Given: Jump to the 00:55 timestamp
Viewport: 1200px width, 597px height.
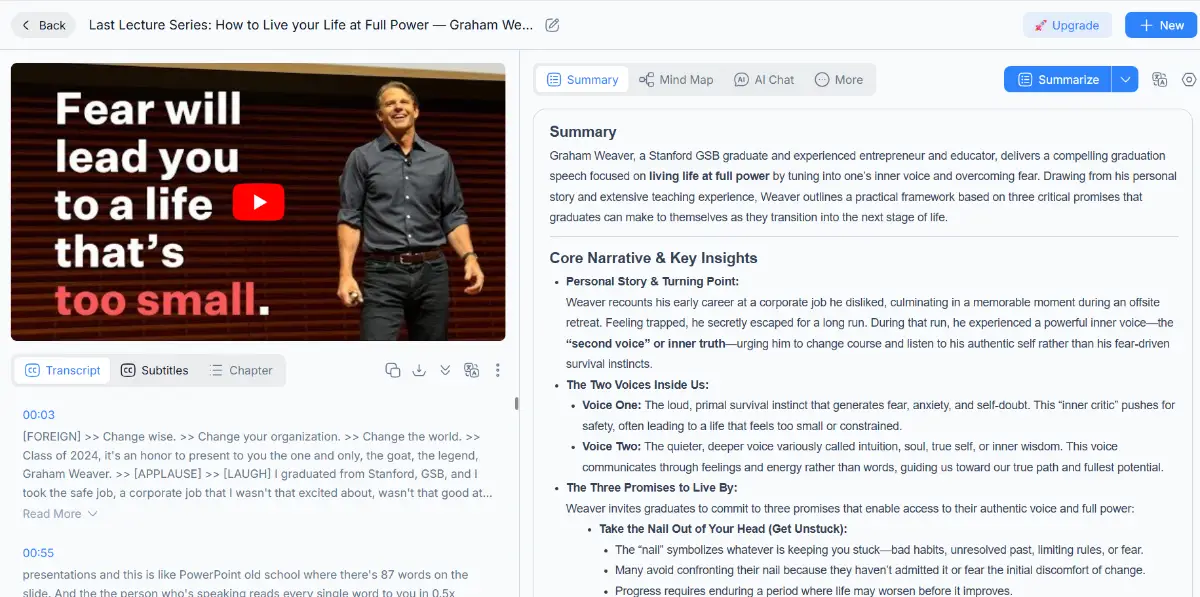Looking at the screenshot, I should (39, 553).
